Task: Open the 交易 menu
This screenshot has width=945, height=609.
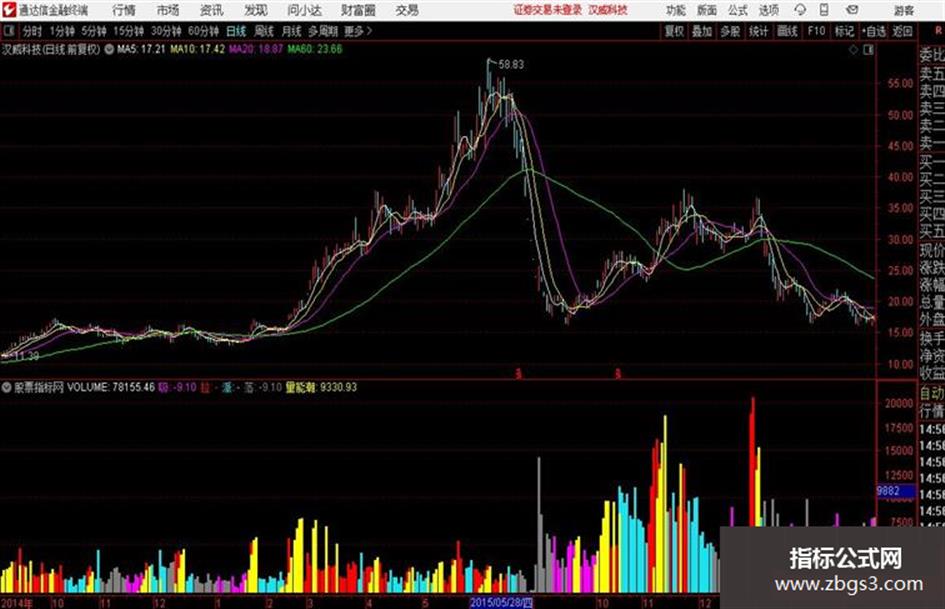Action: click(x=407, y=10)
